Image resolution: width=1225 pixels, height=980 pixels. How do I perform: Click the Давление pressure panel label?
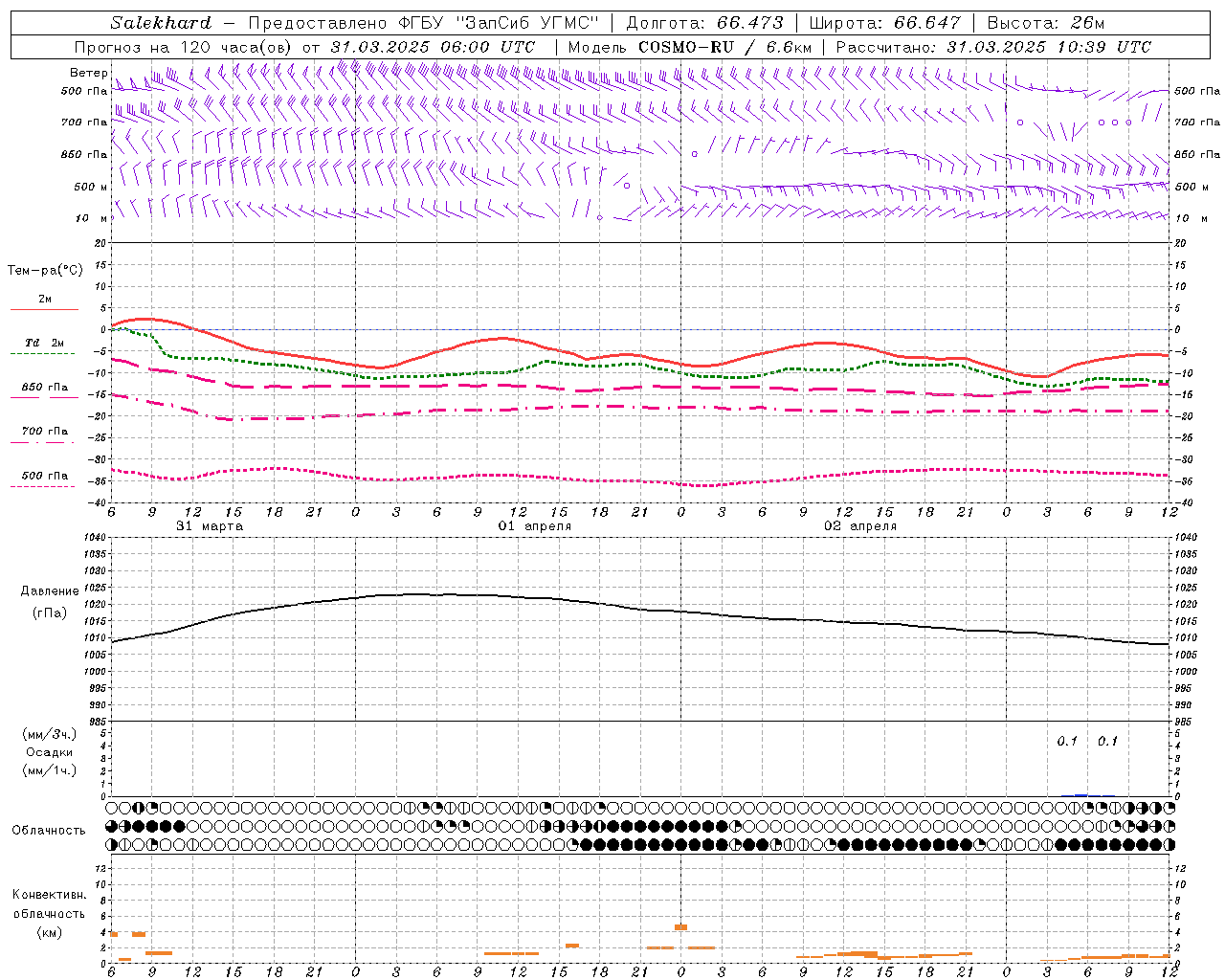point(50,591)
